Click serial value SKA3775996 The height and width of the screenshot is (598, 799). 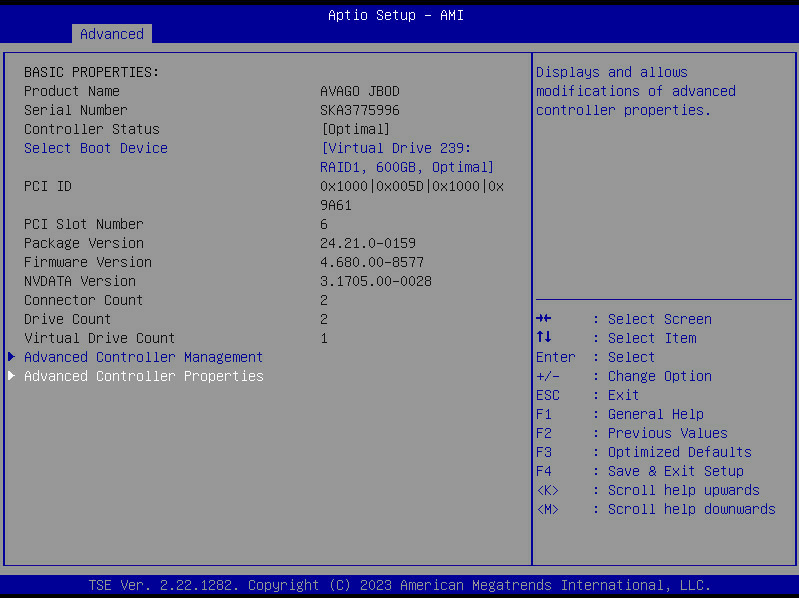(360, 110)
